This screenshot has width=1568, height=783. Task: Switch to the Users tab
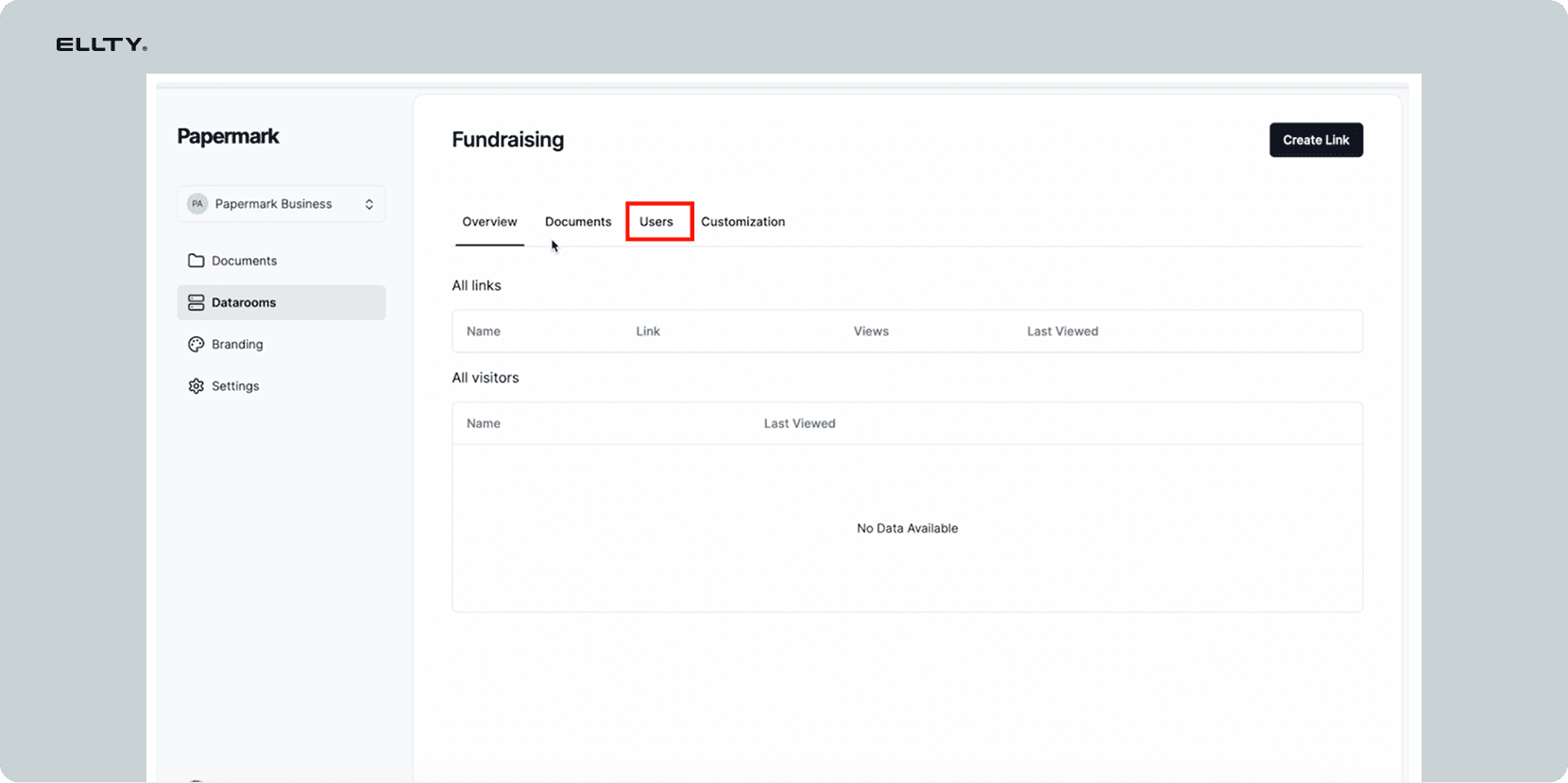pos(656,222)
